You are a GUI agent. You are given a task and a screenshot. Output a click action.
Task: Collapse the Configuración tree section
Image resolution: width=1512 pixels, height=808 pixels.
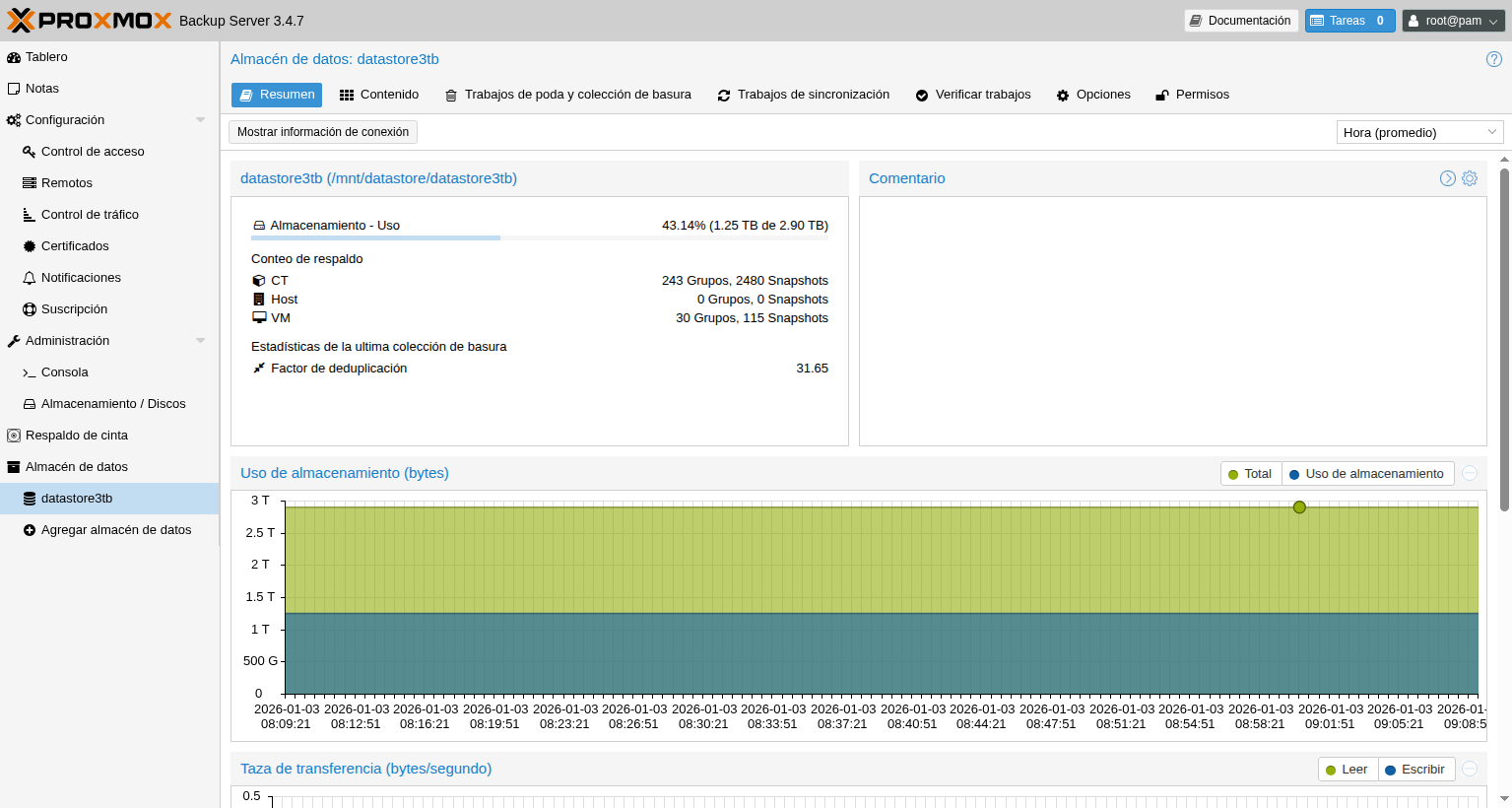pos(201,120)
